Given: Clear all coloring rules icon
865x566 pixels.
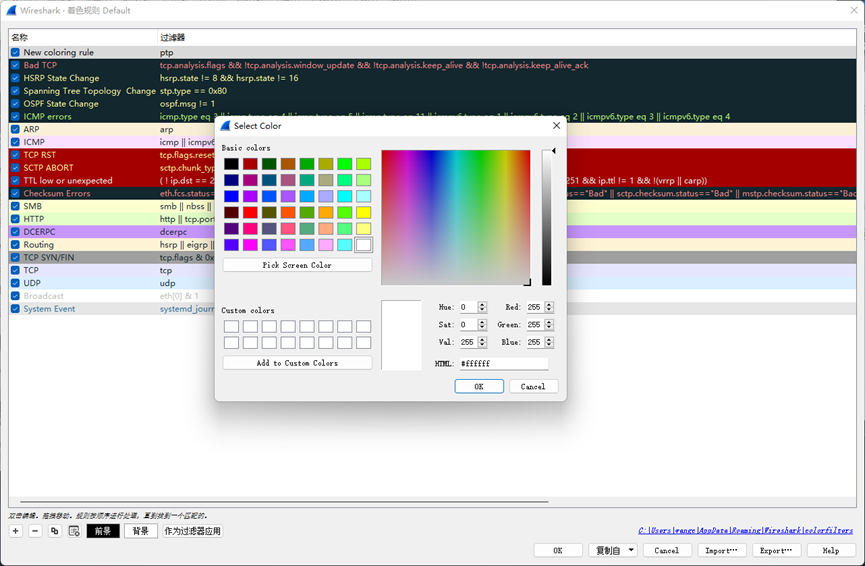Looking at the screenshot, I should pos(74,531).
